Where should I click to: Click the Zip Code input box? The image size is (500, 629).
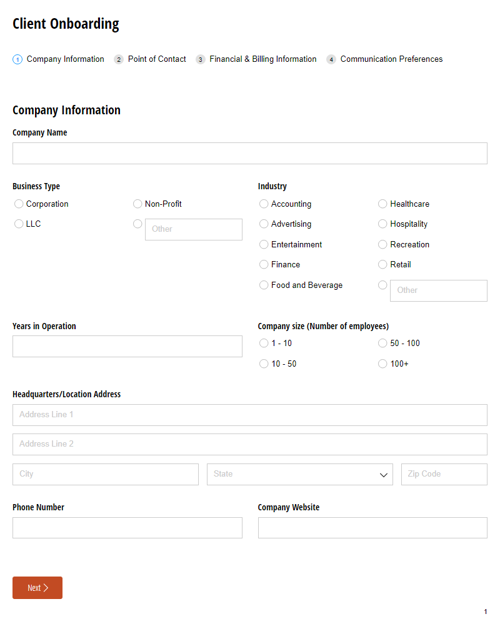coord(444,474)
